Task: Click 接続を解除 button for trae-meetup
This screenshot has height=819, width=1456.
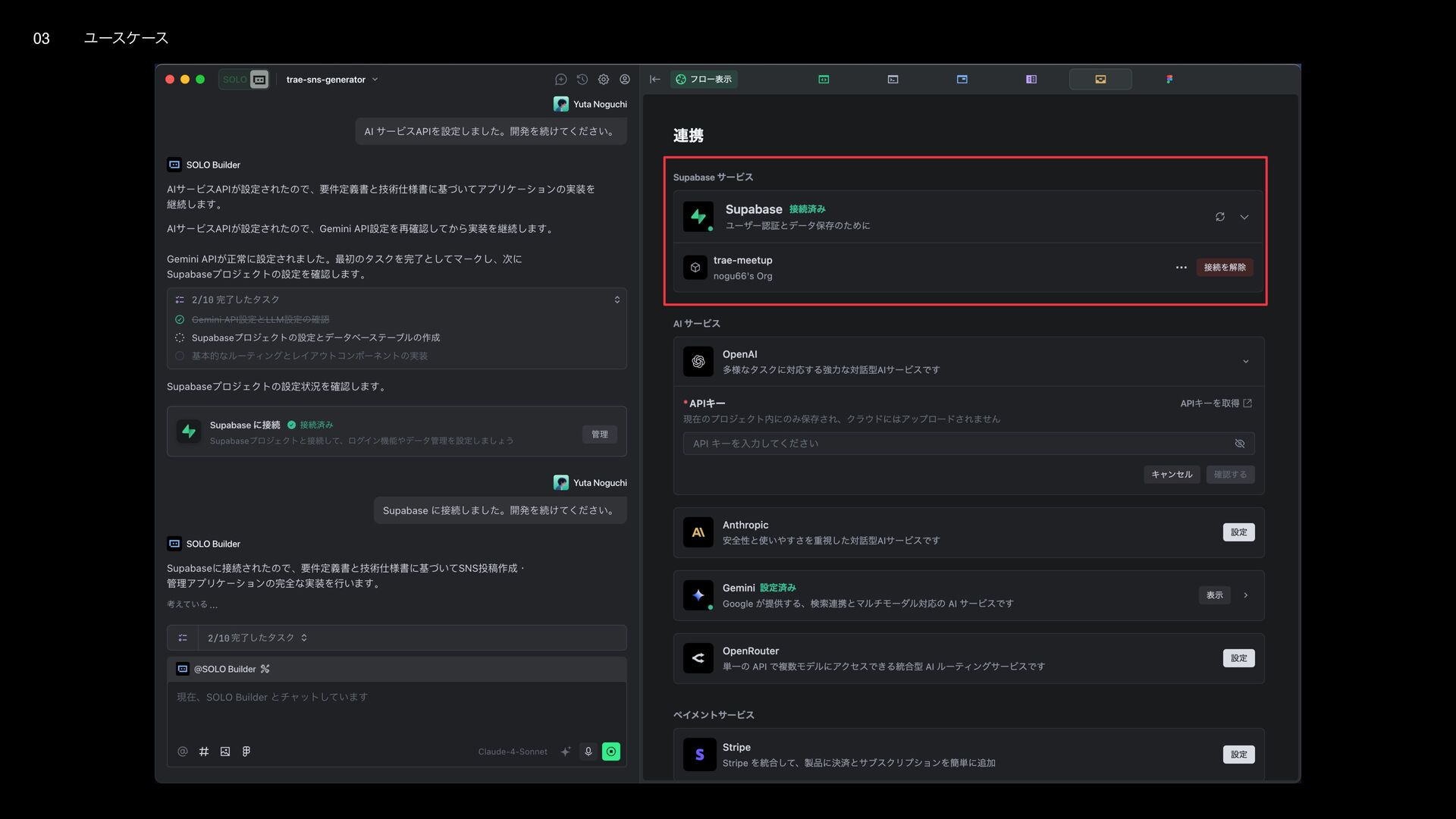Action: (x=1224, y=268)
